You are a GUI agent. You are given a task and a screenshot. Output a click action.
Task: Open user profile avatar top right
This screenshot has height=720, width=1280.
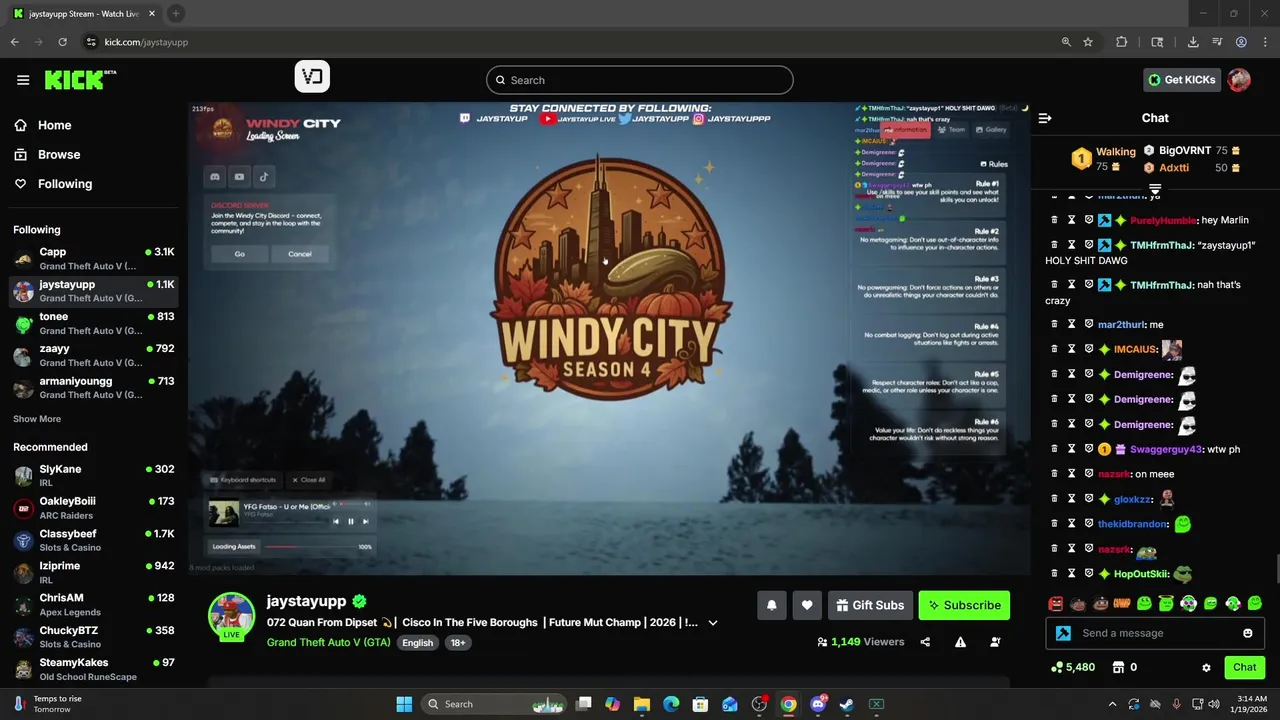(1239, 80)
